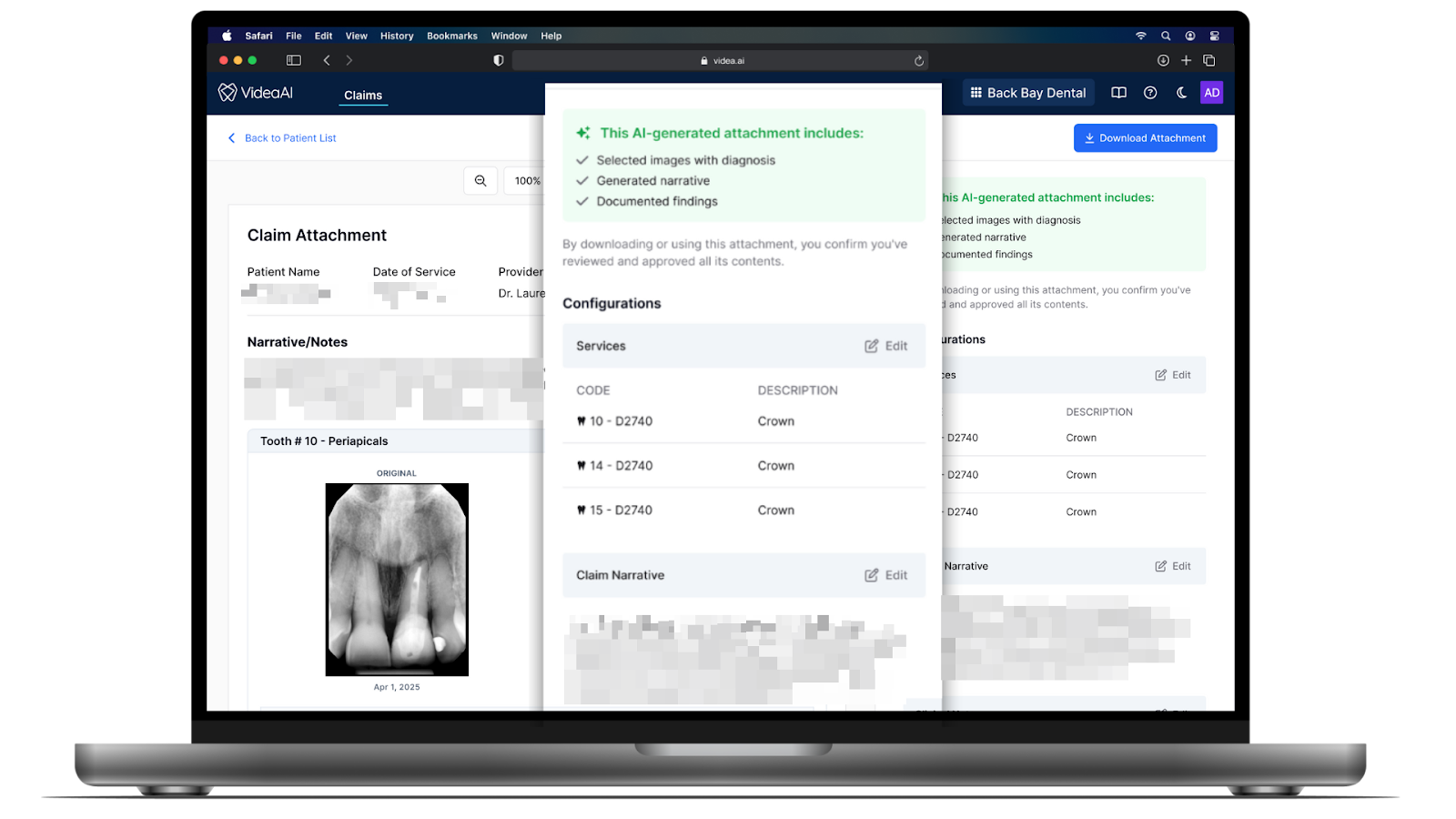The width and height of the screenshot is (1456, 819).
Task: Click the privacy shield icon
Action: click(499, 60)
